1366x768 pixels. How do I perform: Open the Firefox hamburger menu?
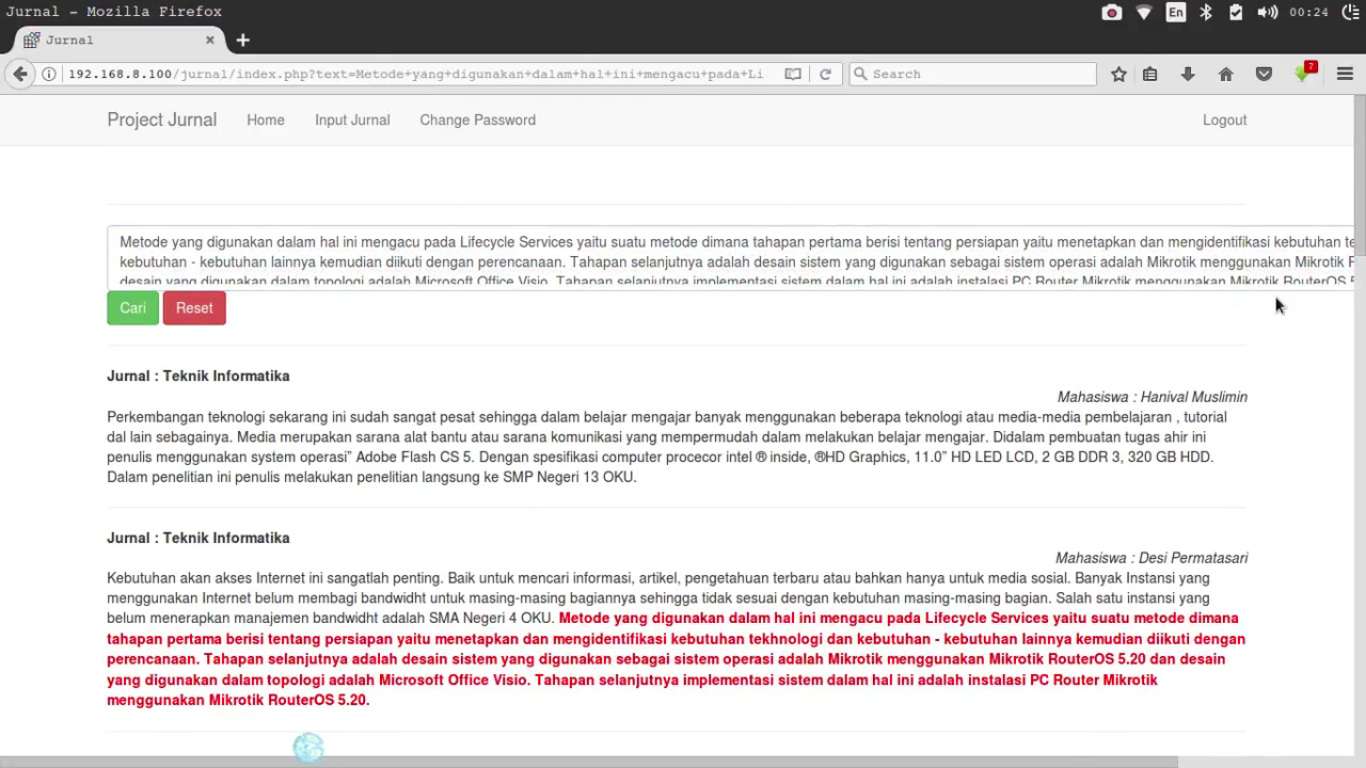click(x=1345, y=74)
